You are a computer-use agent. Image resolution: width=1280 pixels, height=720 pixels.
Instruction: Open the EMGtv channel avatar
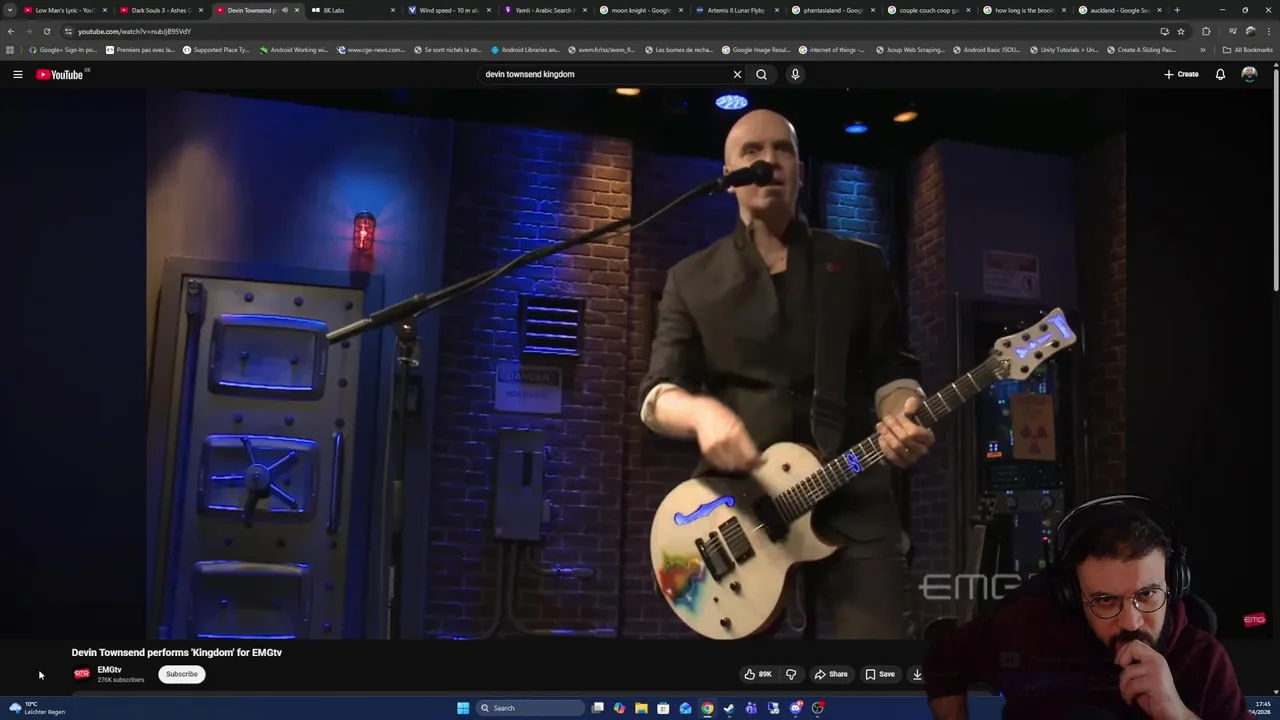[82, 674]
